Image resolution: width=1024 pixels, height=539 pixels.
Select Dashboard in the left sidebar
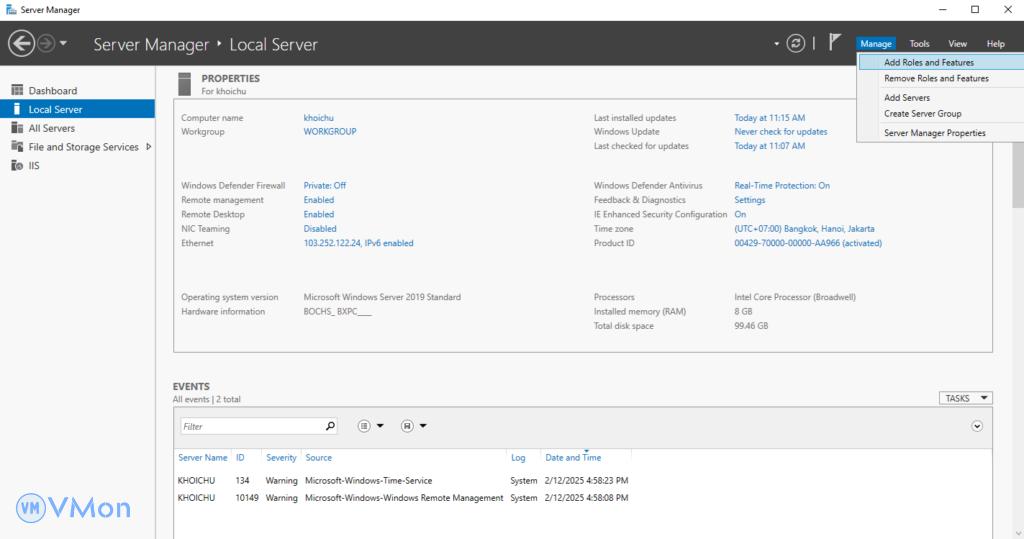tap(52, 91)
